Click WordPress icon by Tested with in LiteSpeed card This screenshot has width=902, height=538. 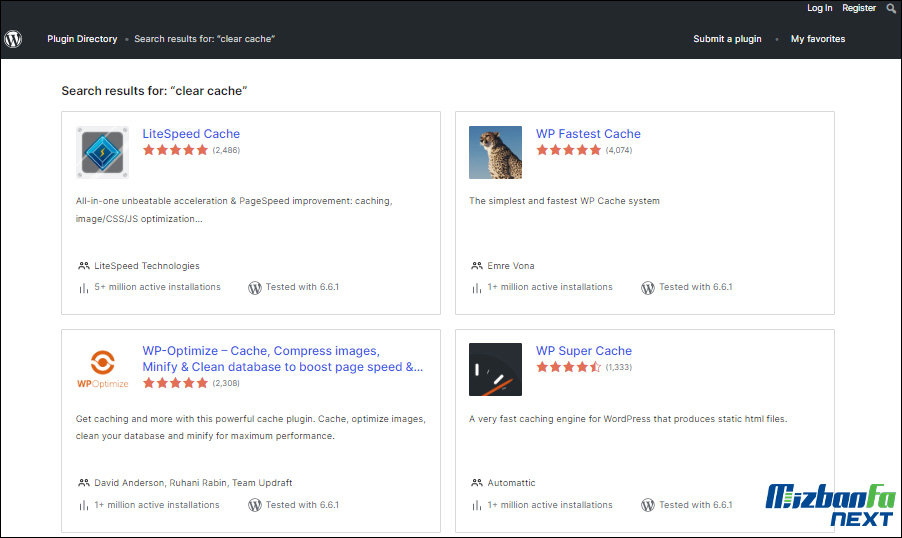tap(255, 288)
